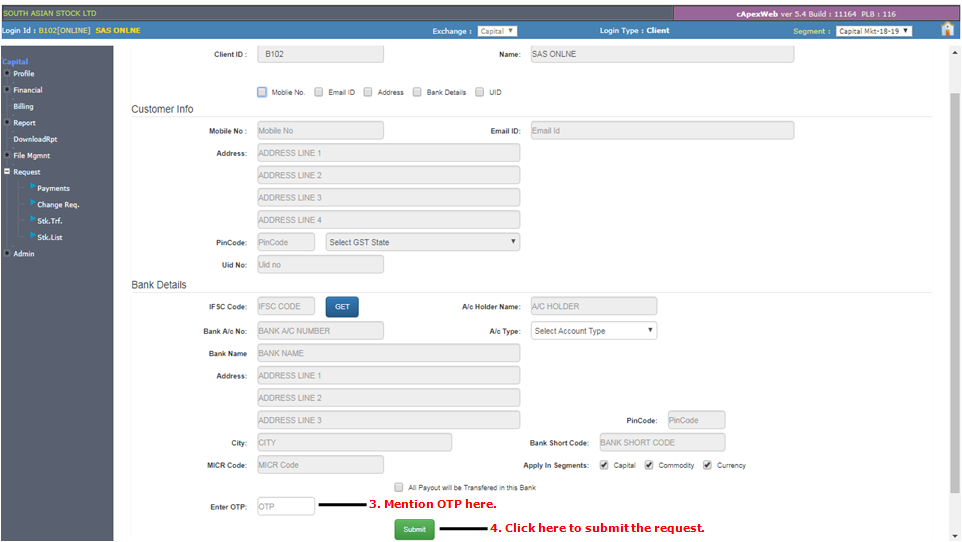The height and width of the screenshot is (542, 962).
Task: Click the scrollbar down arrow
Action: (955, 535)
